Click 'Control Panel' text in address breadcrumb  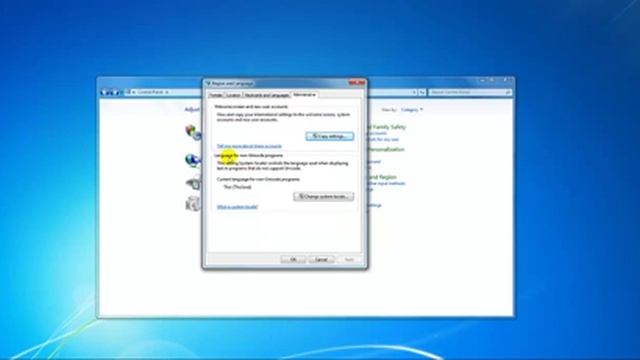150,92
